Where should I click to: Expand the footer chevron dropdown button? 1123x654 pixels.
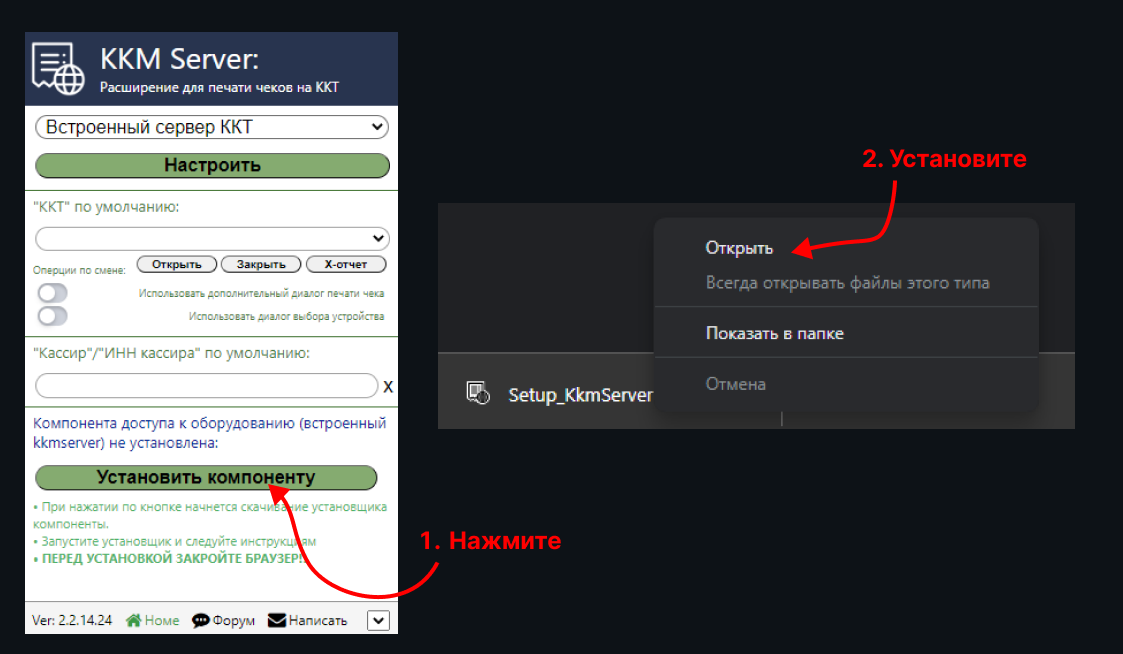tap(378, 620)
